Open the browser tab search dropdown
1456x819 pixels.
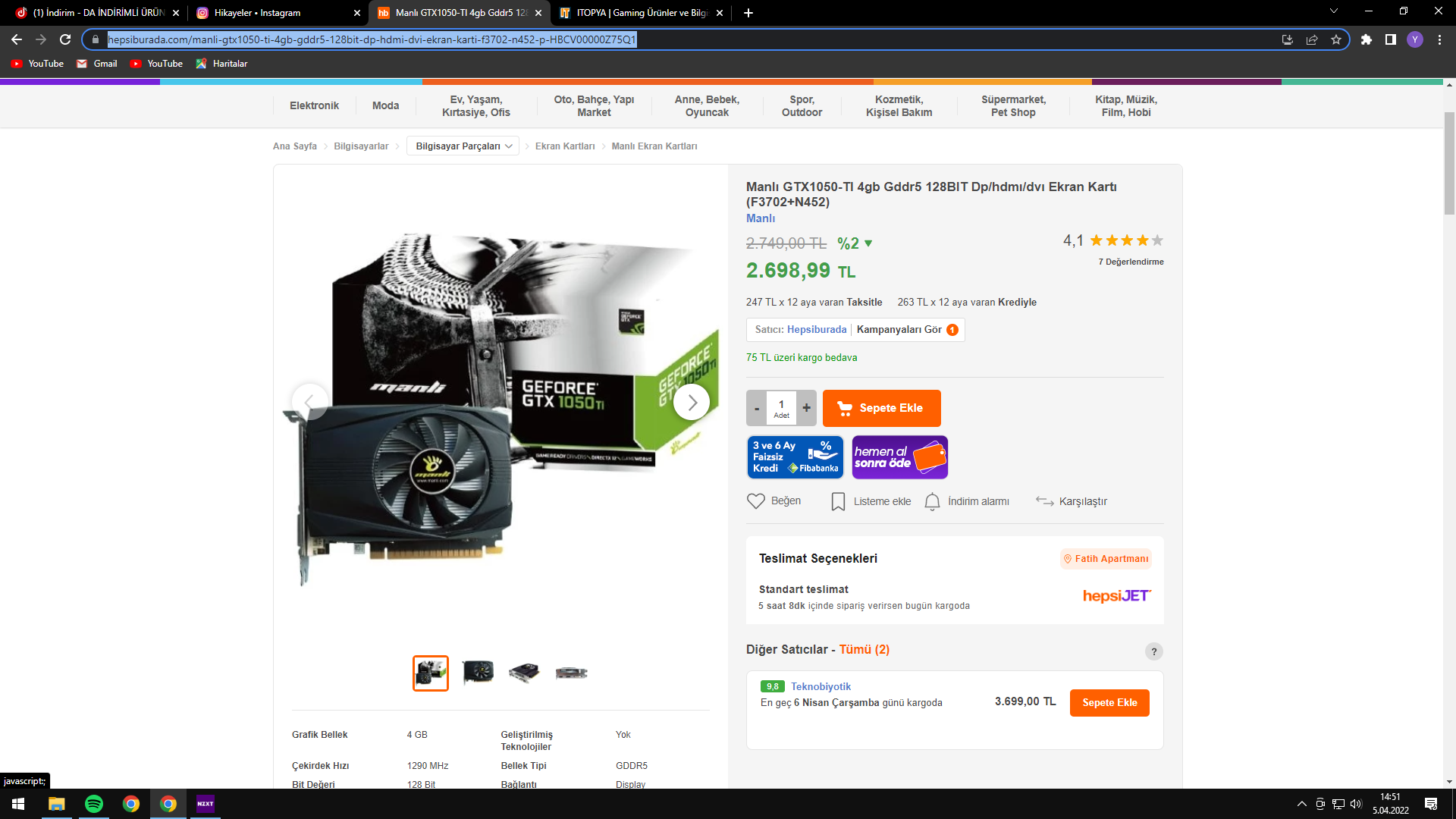pos(1334,11)
